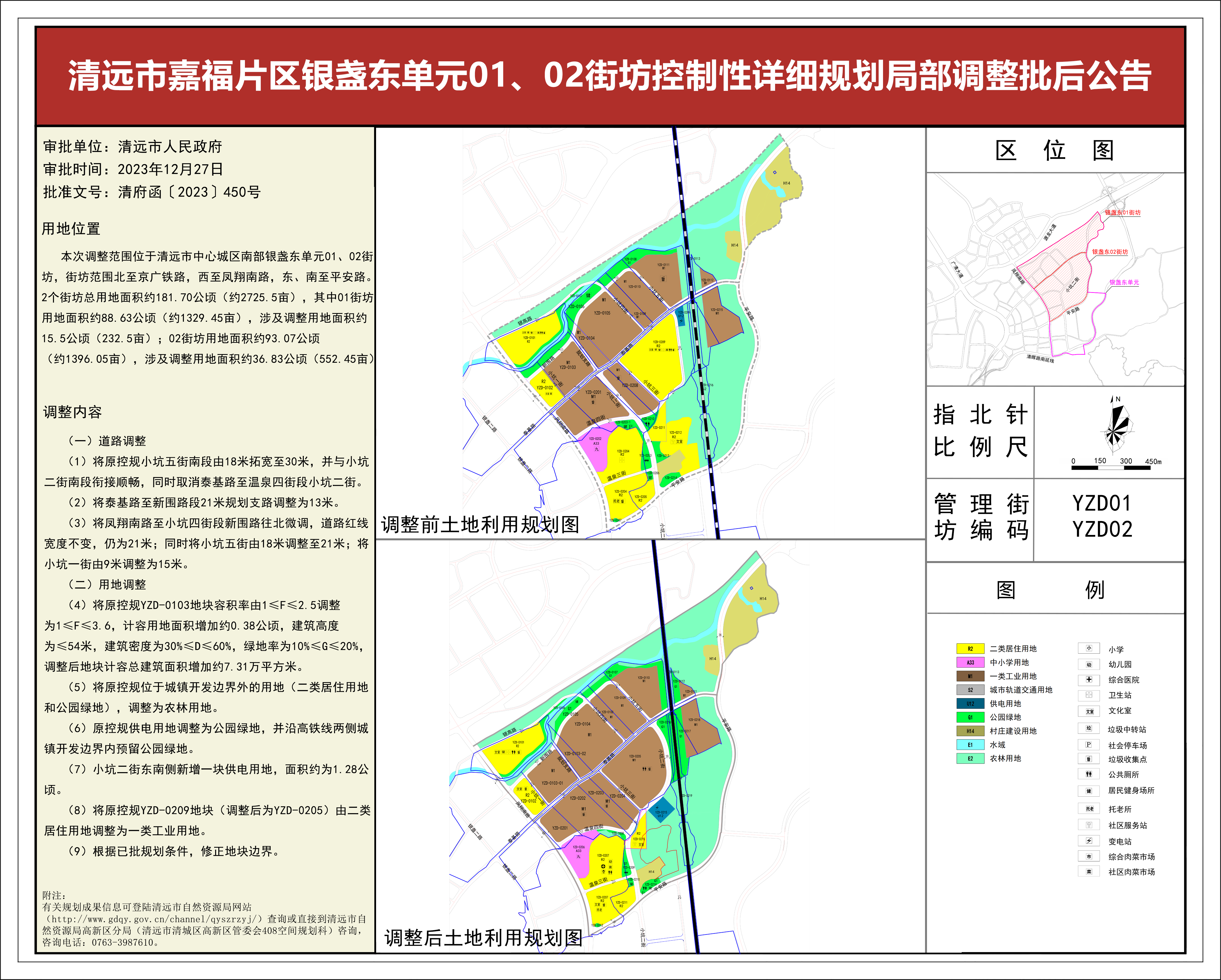The image size is (1221, 980).
Task: Click the 审批时间：2023年12月27日 line
Action: (x=133, y=169)
